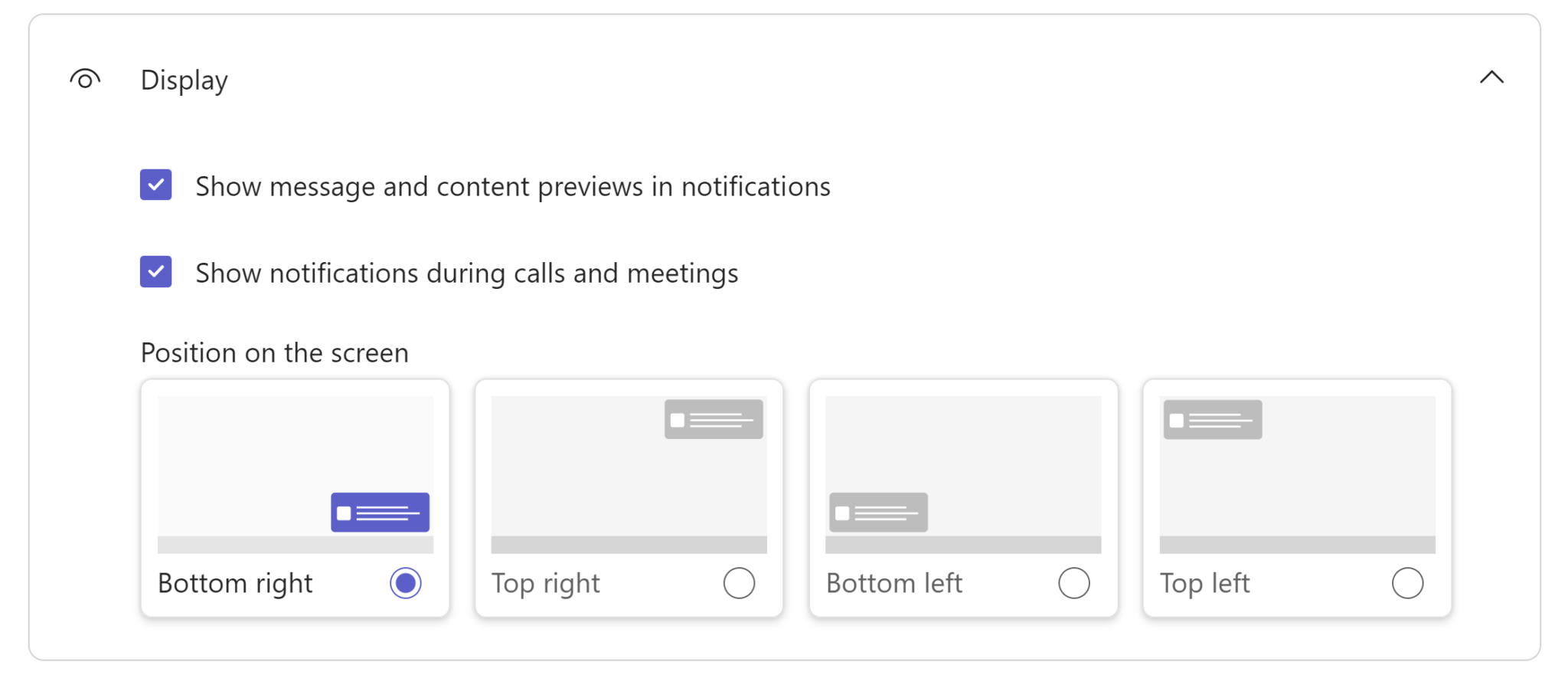Click the Display section header
The height and width of the screenshot is (675, 1568).
[184, 79]
